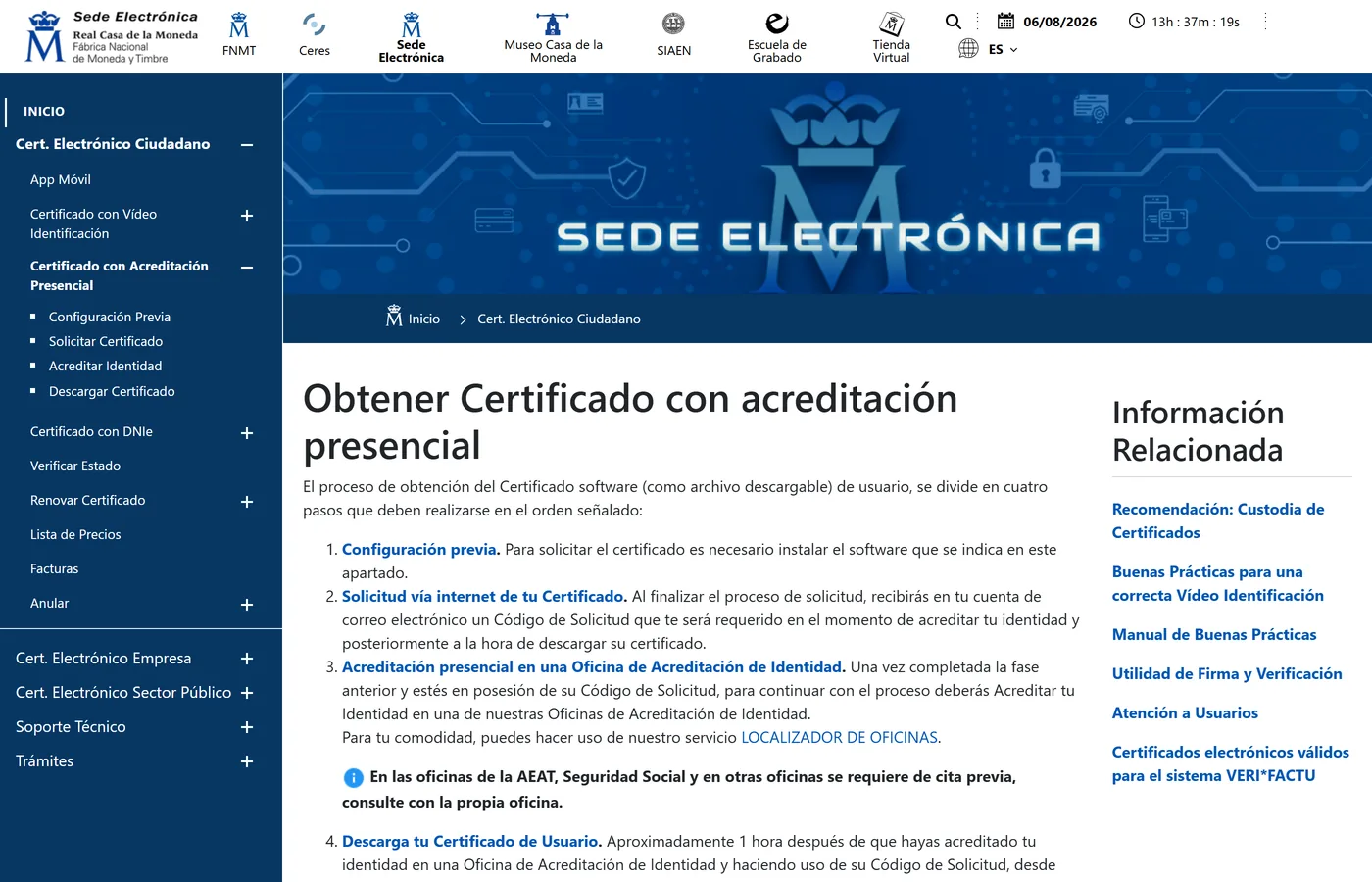Open Atención a Usuarios link

tap(1185, 713)
